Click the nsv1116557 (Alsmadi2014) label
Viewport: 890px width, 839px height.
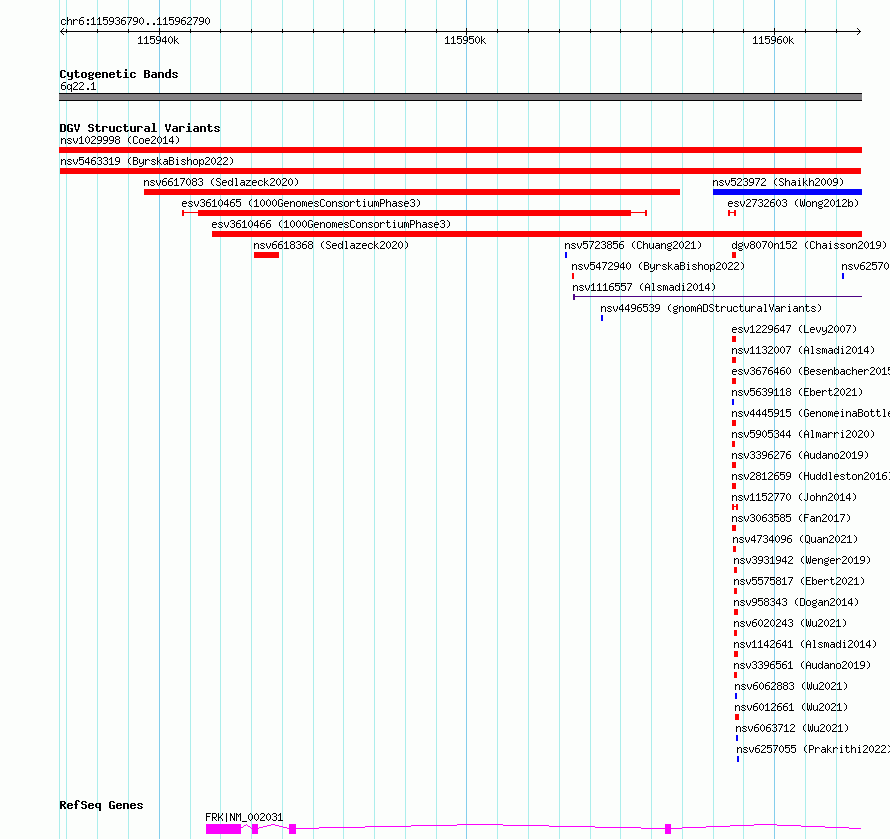coord(644,287)
